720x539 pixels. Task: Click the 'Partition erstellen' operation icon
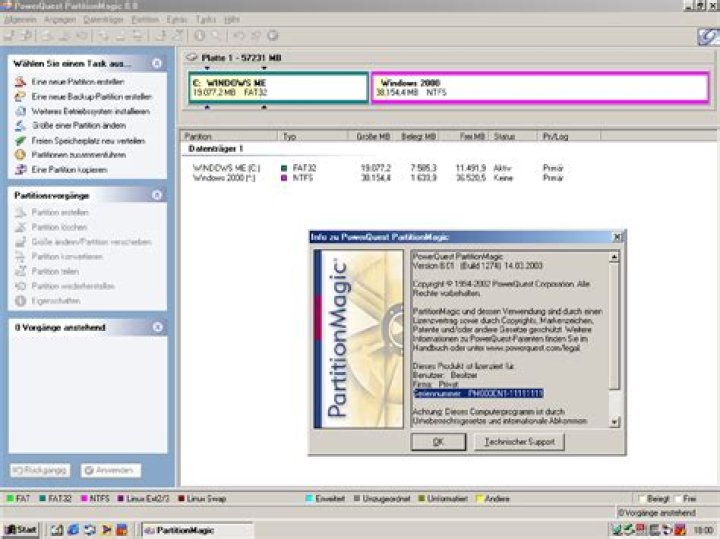click(20, 212)
